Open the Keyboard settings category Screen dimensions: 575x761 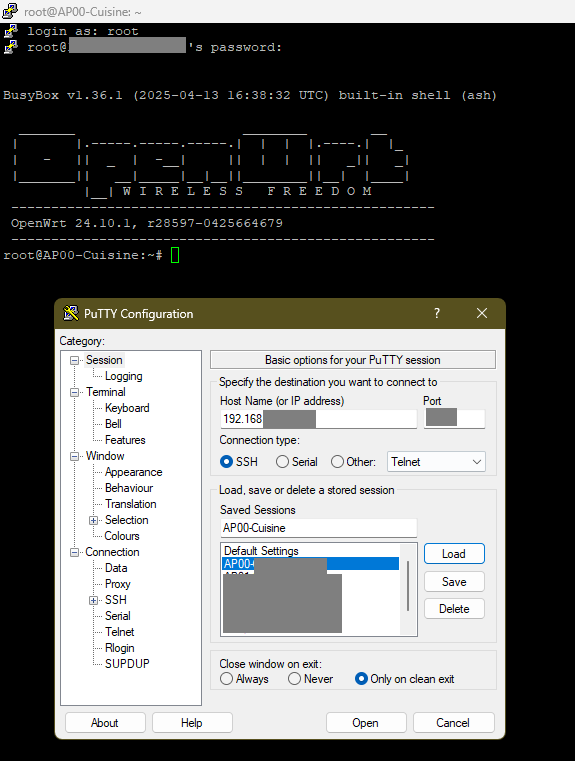pos(127,408)
